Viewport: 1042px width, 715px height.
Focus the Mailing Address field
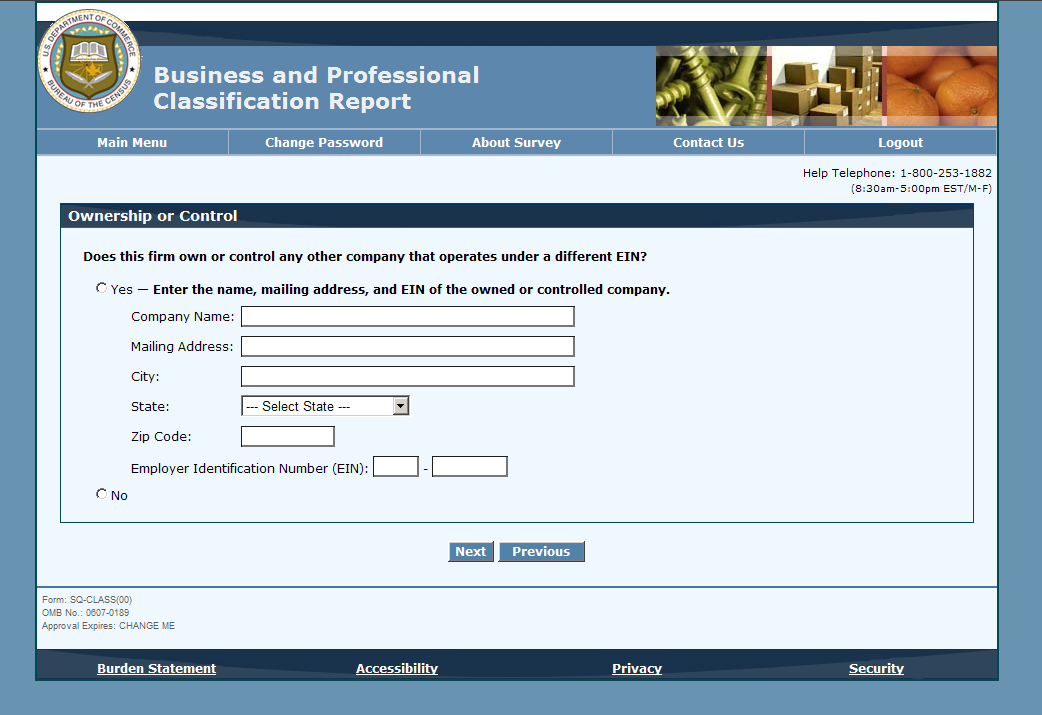click(407, 346)
